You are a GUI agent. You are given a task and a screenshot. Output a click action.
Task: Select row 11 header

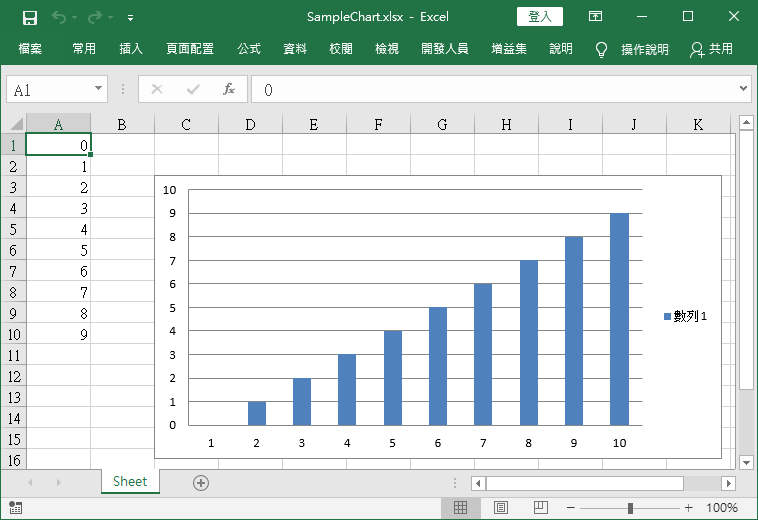point(14,356)
